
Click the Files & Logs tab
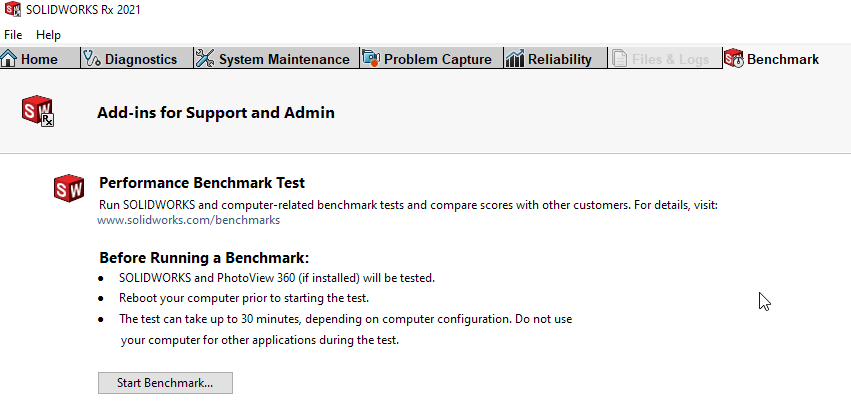pos(664,59)
